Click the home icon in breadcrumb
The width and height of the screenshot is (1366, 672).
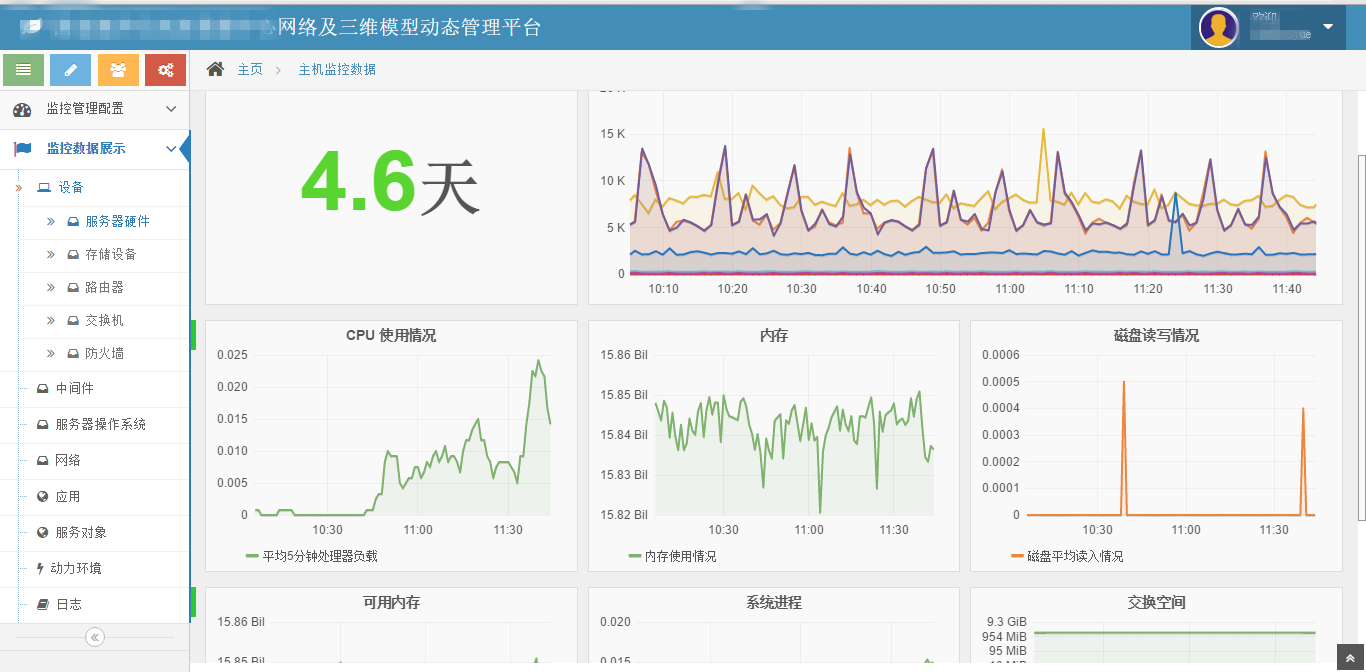point(215,69)
